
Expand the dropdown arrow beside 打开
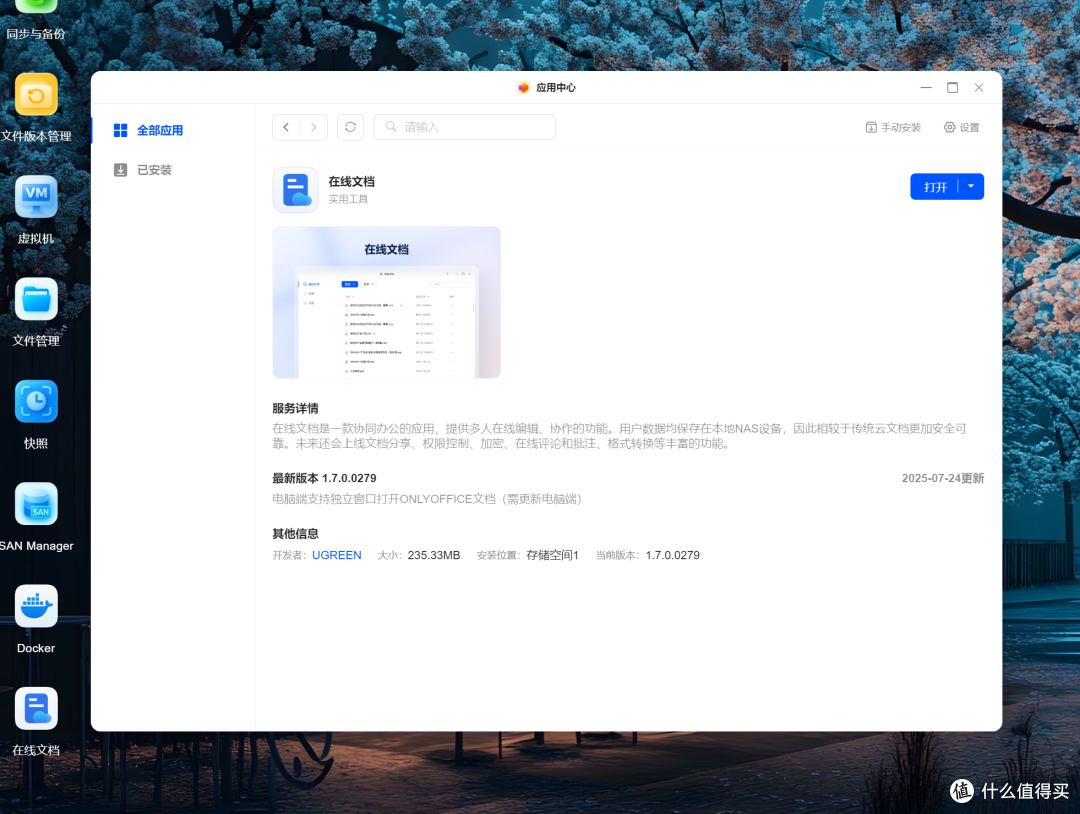(x=971, y=187)
